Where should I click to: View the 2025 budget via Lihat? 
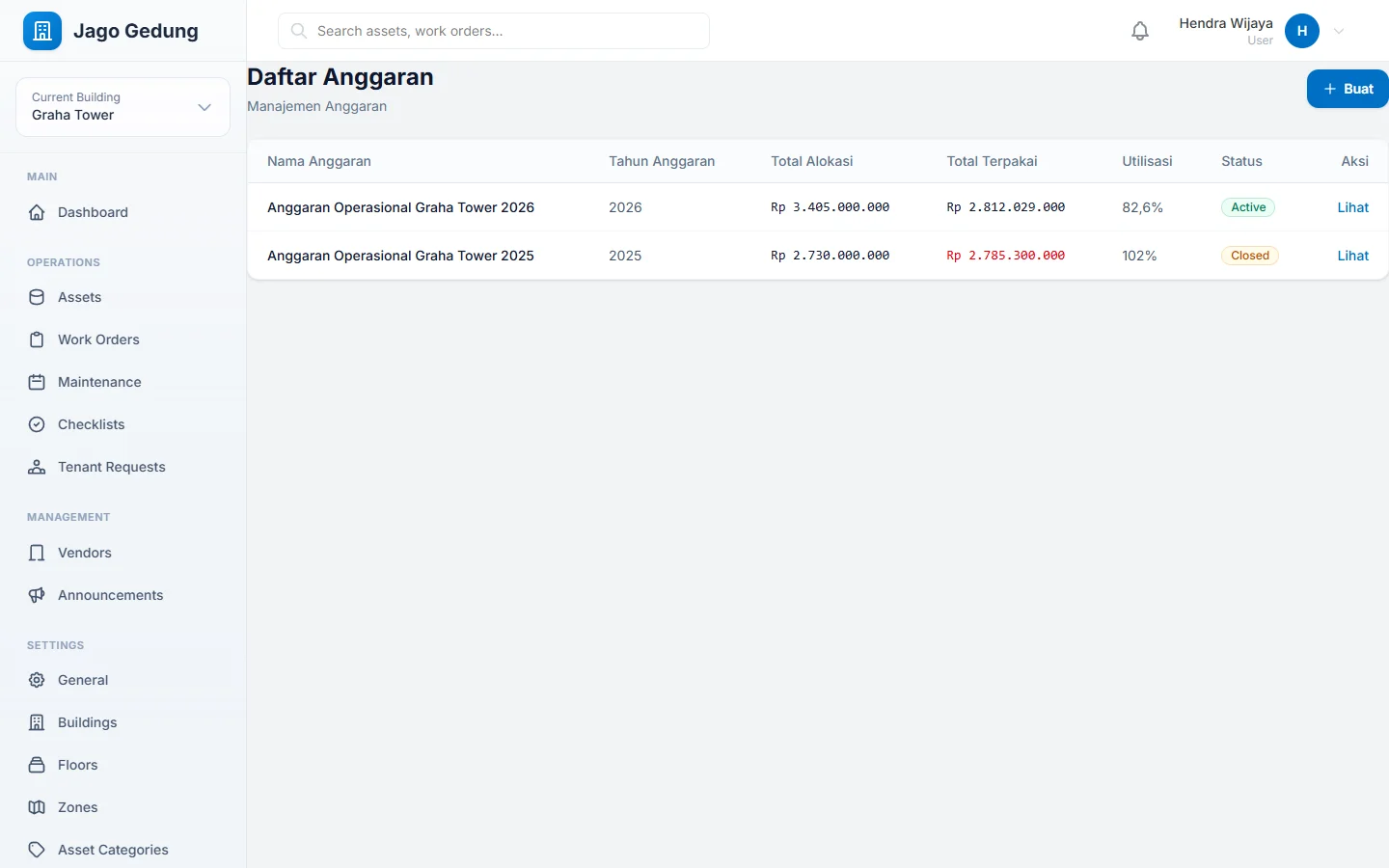coord(1353,256)
